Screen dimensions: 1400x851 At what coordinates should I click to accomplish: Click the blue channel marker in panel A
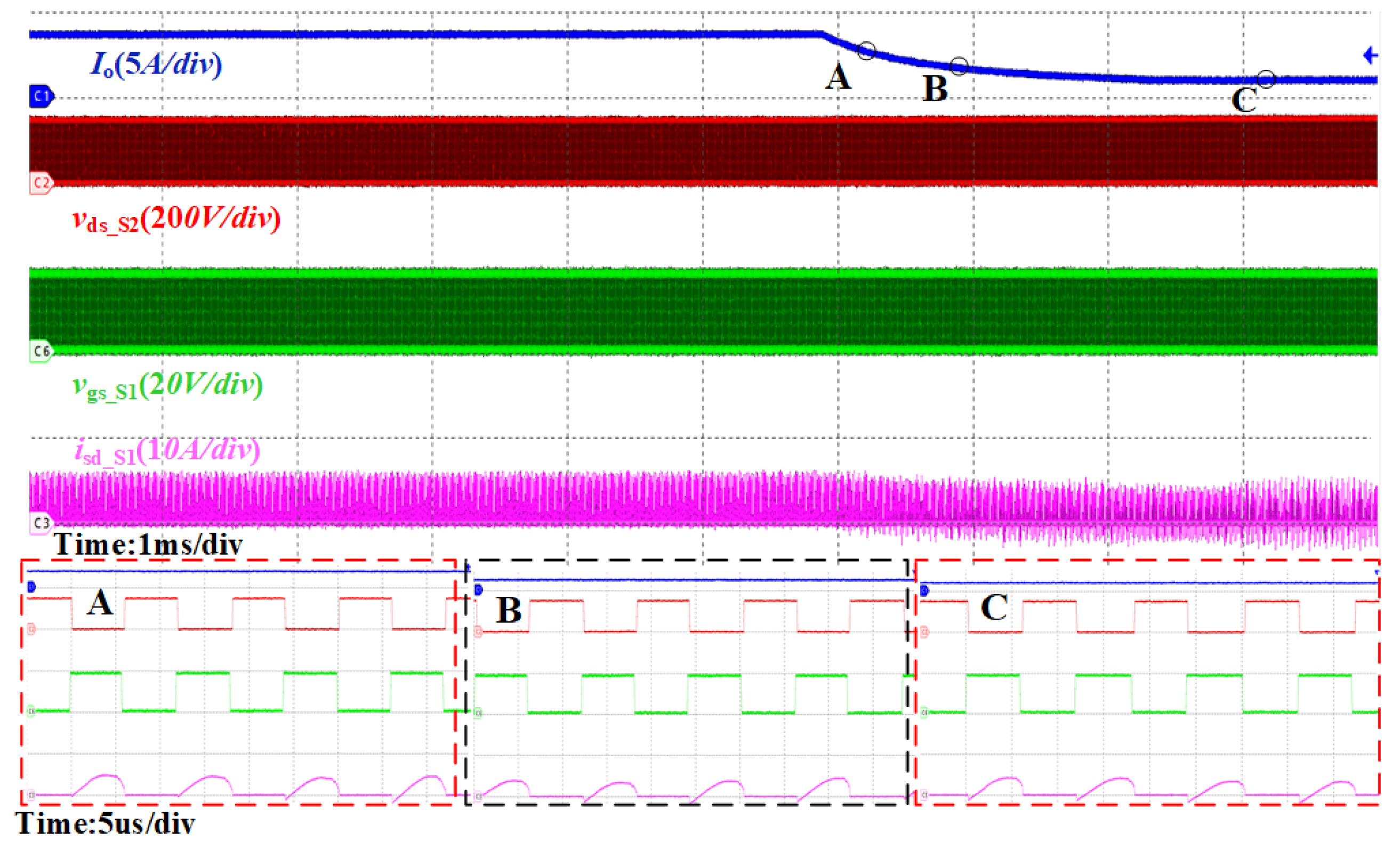click(31, 587)
